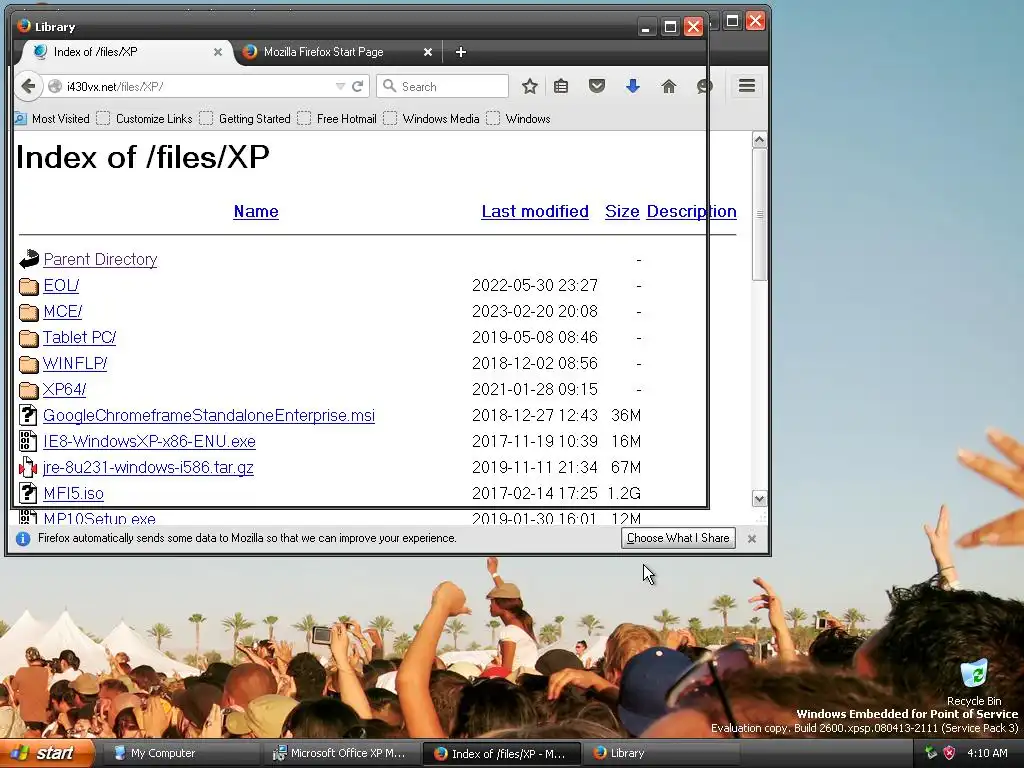Open the WINFLP/ directory link

tap(75, 364)
